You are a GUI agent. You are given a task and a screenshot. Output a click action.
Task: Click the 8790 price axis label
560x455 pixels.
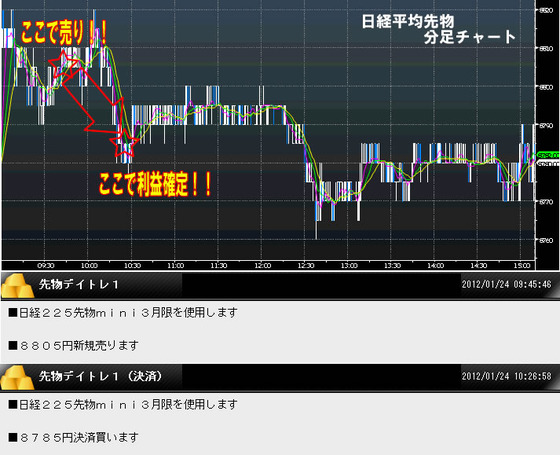coord(546,125)
